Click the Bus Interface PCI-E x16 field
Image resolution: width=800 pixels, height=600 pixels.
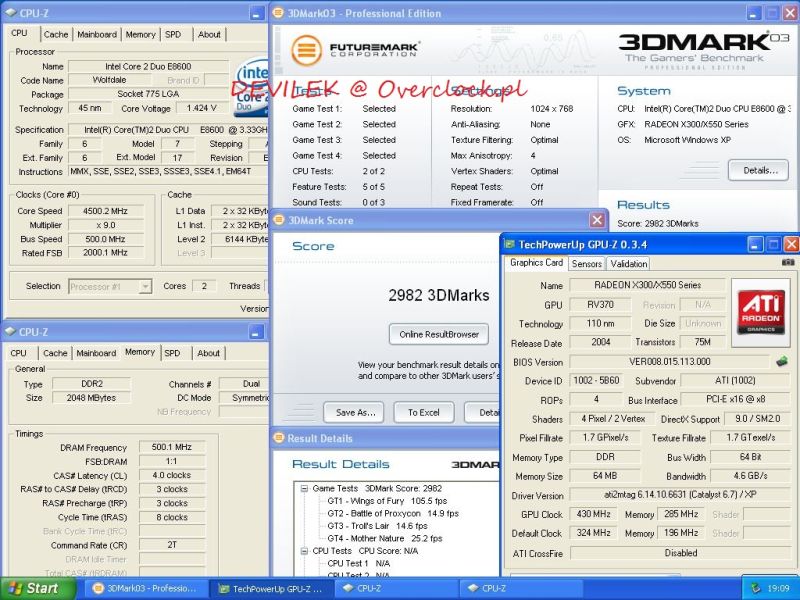tap(736, 399)
